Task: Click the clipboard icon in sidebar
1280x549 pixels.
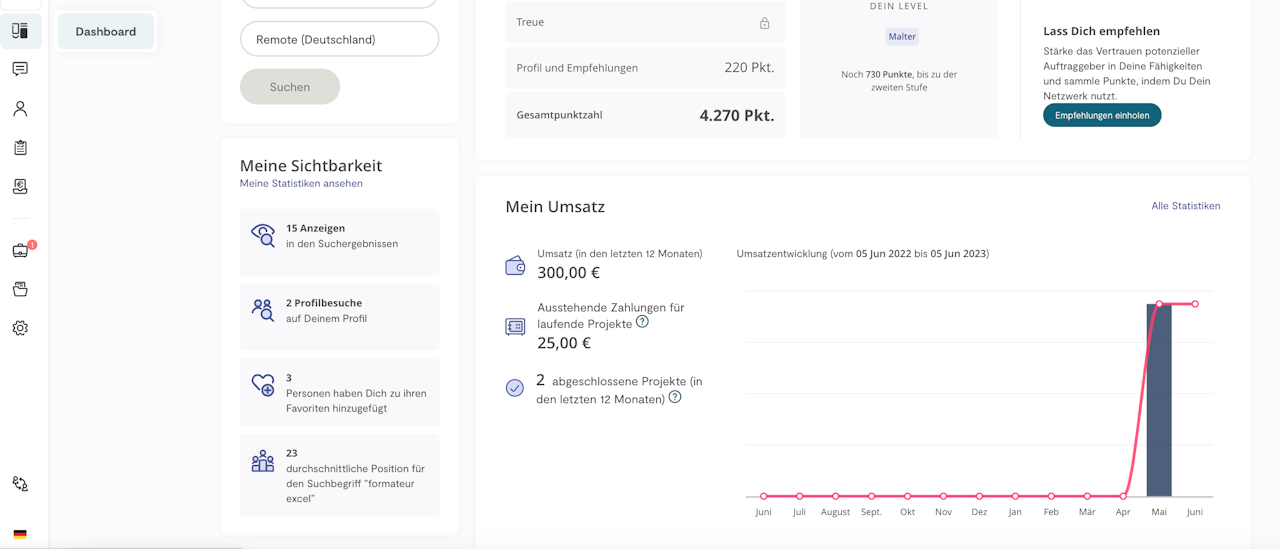Action: (20, 148)
